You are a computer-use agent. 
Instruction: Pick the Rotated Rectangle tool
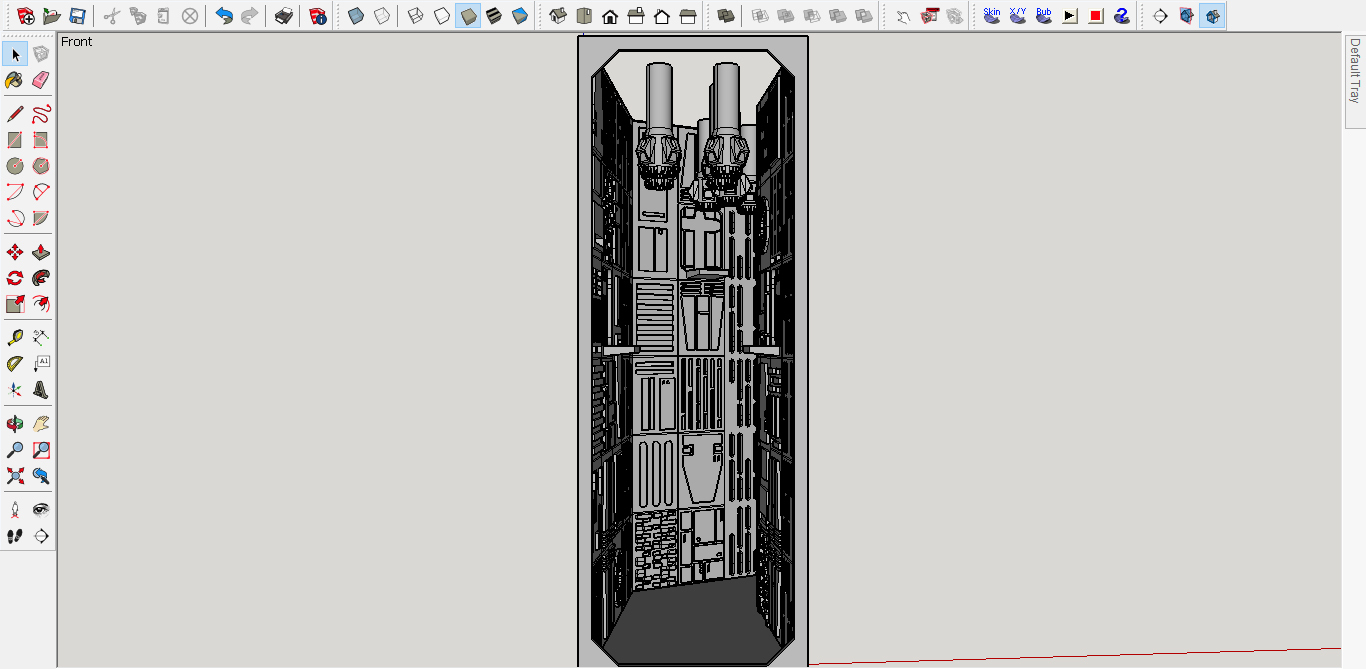pyautogui.click(x=41, y=140)
